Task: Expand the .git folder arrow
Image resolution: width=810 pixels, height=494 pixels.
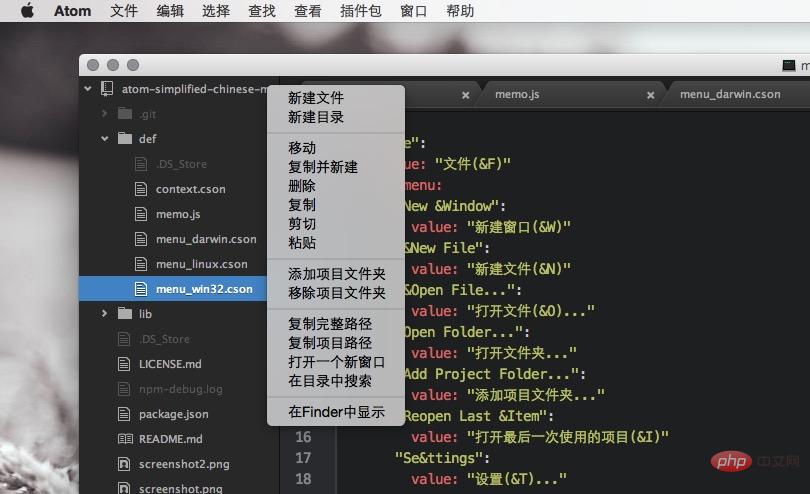Action: 104,113
